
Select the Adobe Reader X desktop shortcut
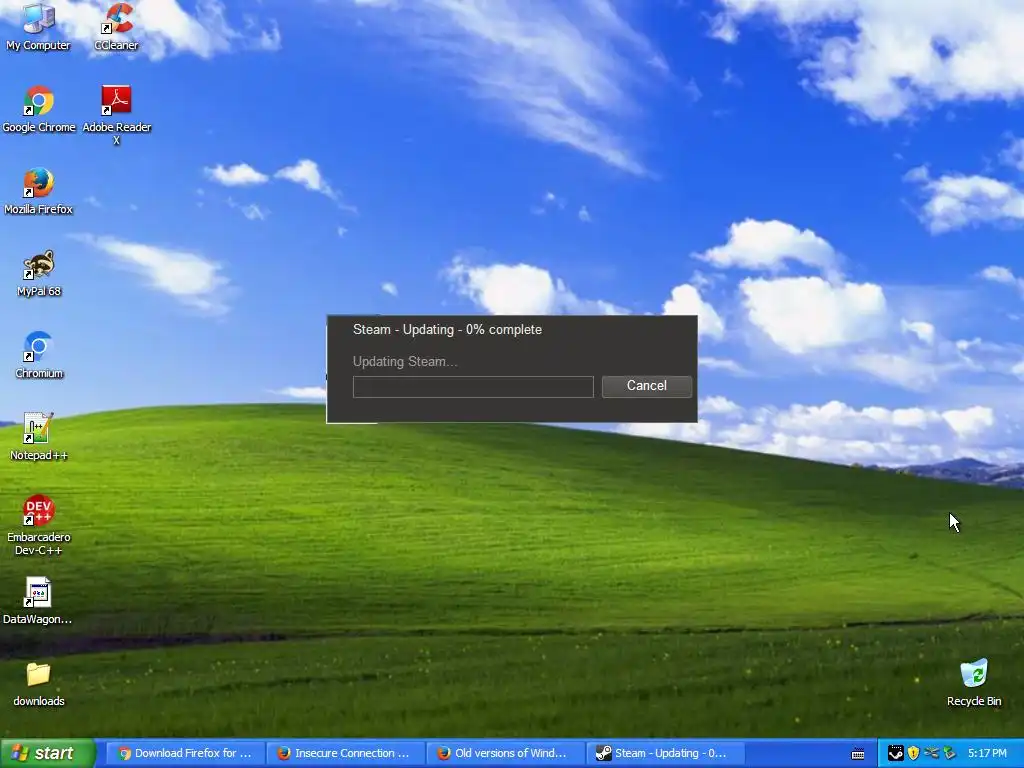[x=116, y=115]
